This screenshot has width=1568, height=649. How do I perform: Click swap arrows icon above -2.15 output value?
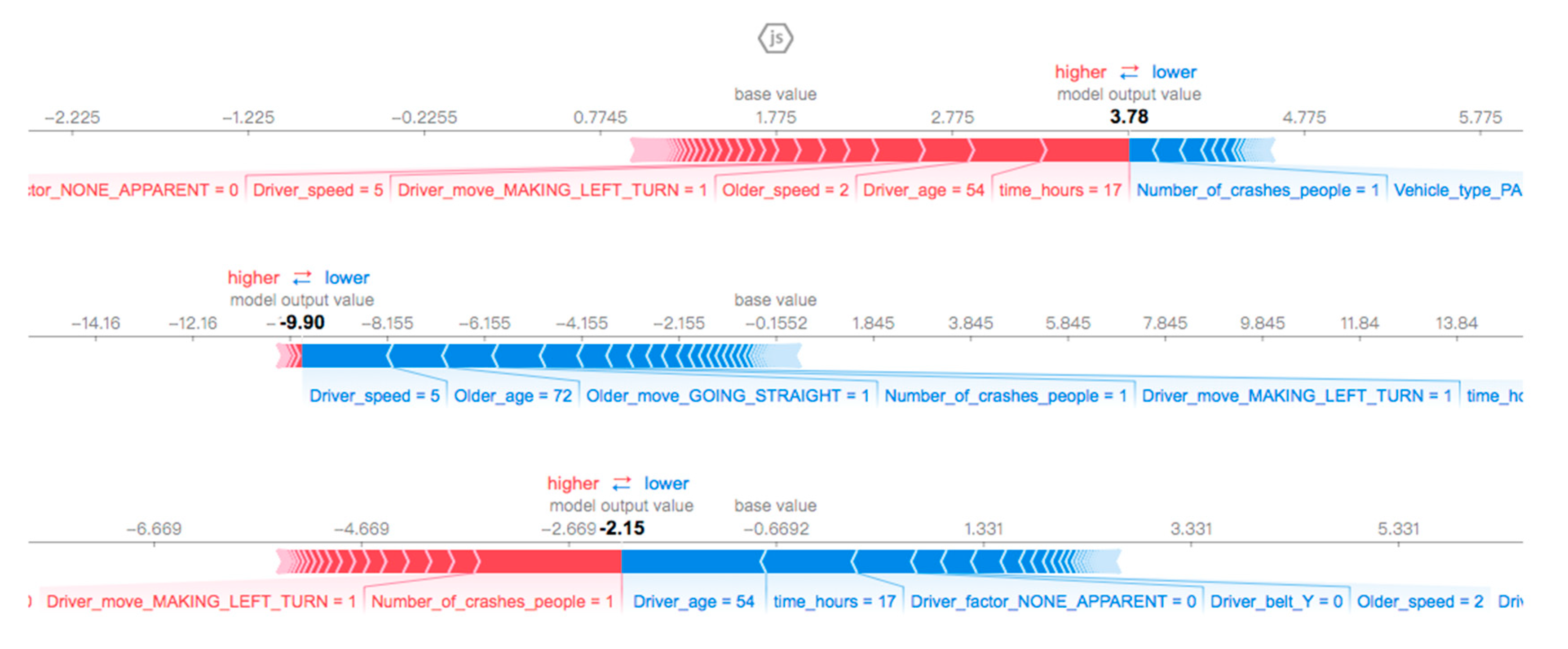(622, 483)
